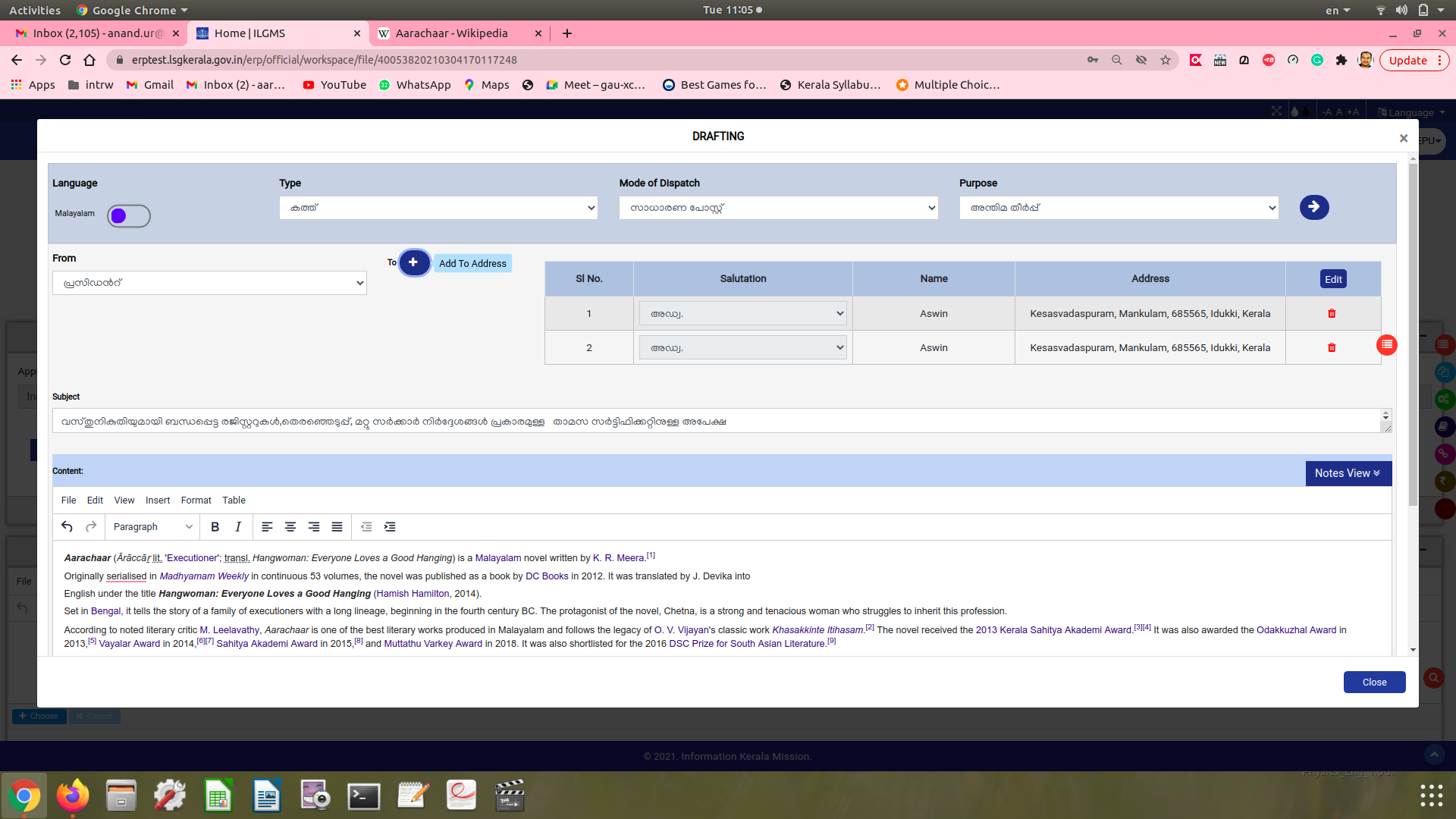Switch to Aarachaar Wikipedia tab
The width and height of the screenshot is (1456, 819).
(x=452, y=33)
